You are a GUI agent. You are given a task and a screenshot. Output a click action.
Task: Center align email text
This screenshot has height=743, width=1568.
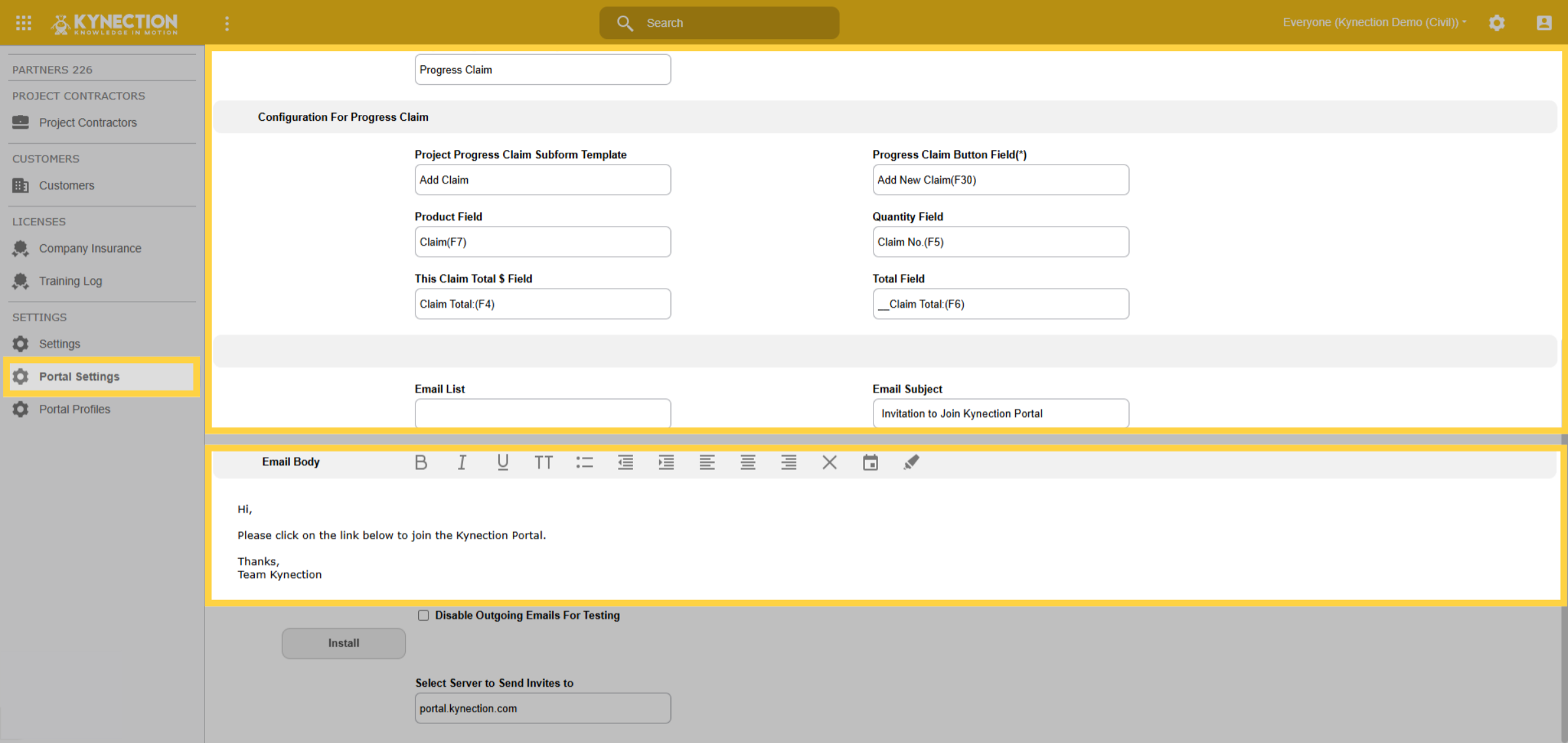(x=747, y=462)
